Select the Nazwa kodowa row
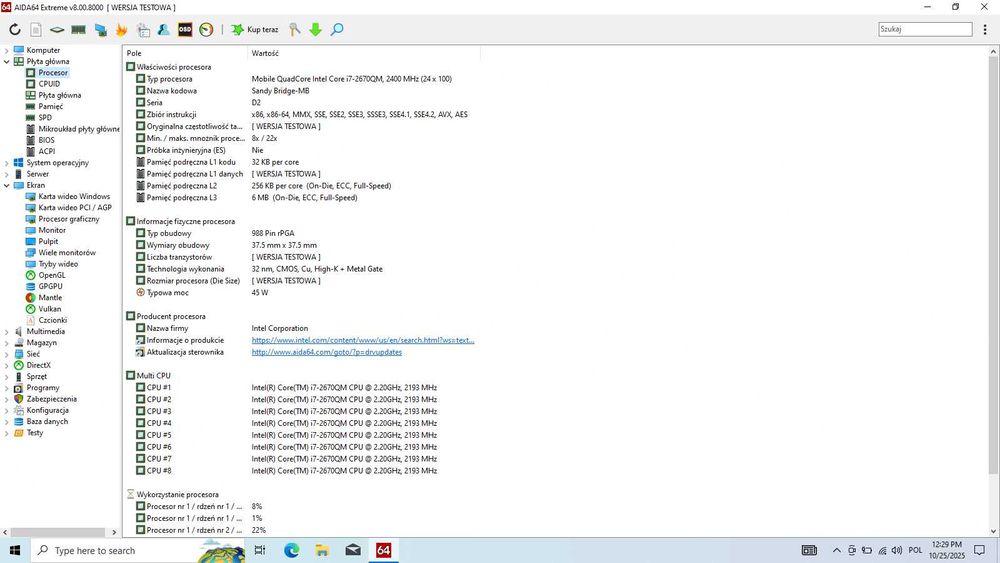This screenshot has width=1000, height=563. [x=300, y=91]
